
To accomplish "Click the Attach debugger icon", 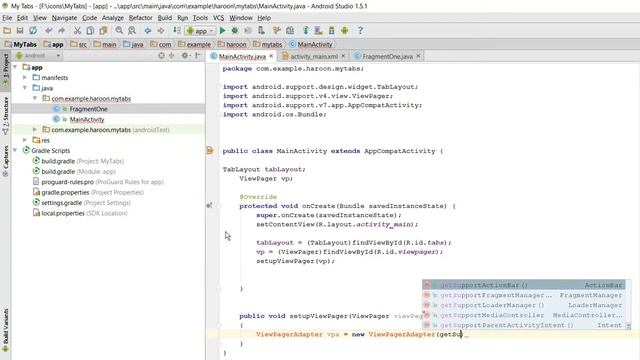I will point(261,31).
